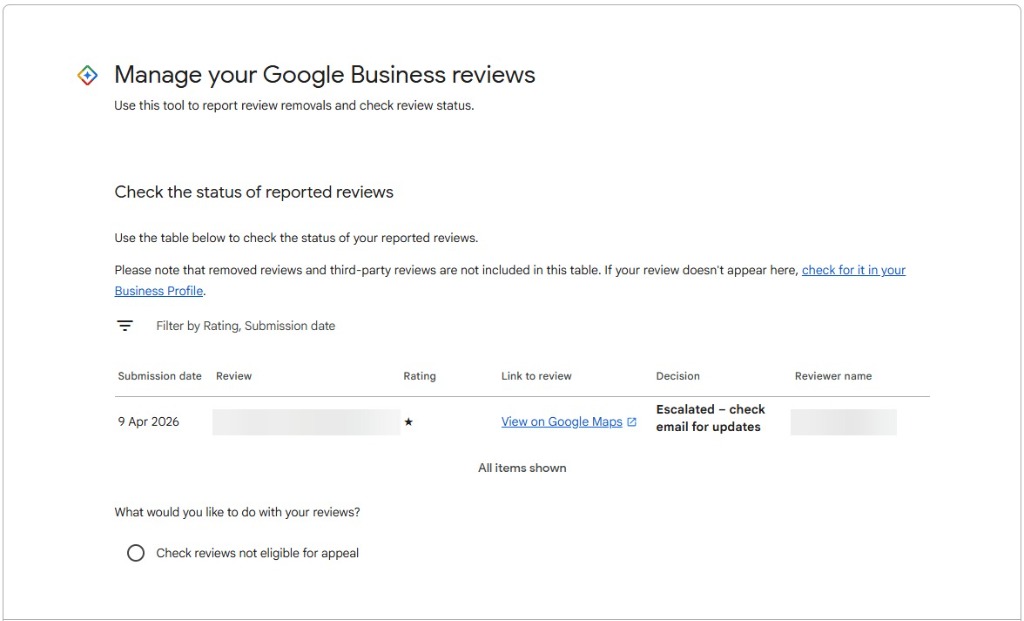Viewport: 1024px width, 621px height.
Task: Click the Use this tool to report review removals subtitle
Action: [294, 105]
